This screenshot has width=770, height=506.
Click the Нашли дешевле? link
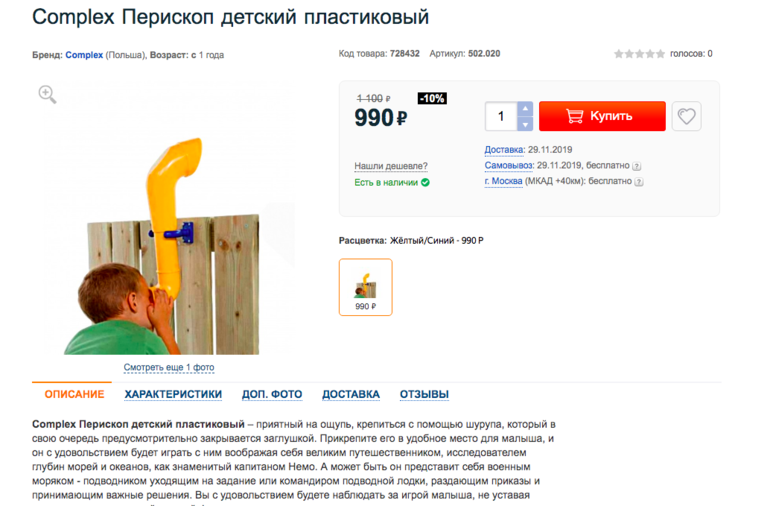391,166
